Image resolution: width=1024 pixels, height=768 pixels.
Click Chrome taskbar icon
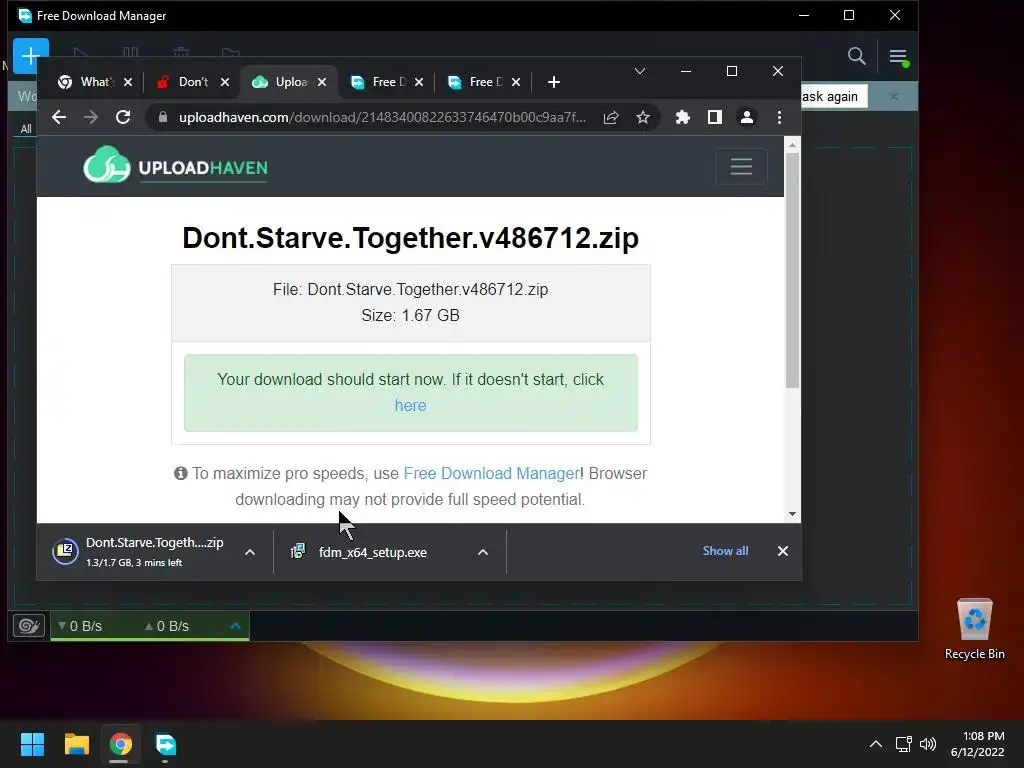pos(120,744)
